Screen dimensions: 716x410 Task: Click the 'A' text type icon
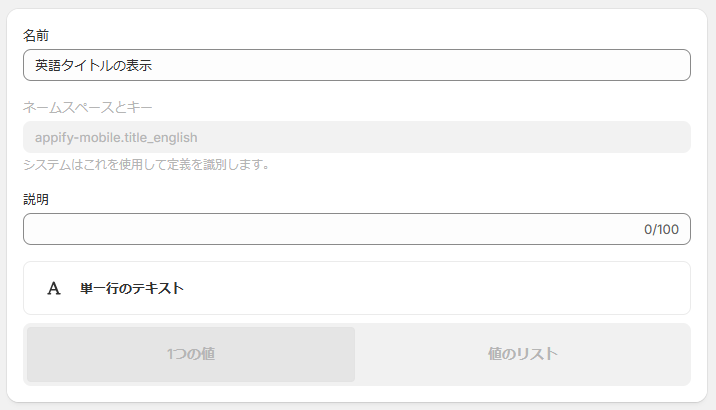54,288
